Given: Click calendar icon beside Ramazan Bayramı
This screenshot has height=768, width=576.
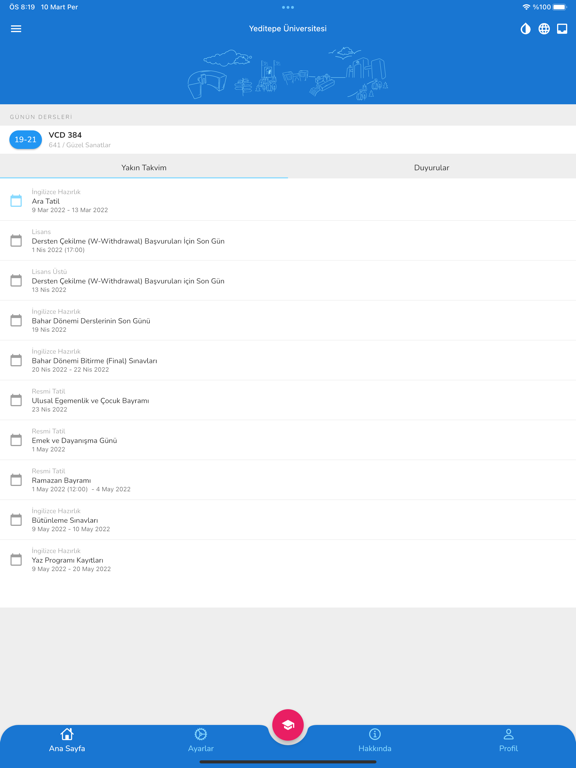Looking at the screenshot, I should (16, 480).
